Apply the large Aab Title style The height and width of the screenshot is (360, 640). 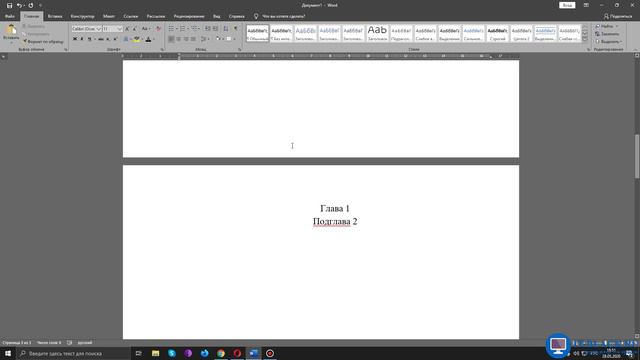click(x=377, y=33)
